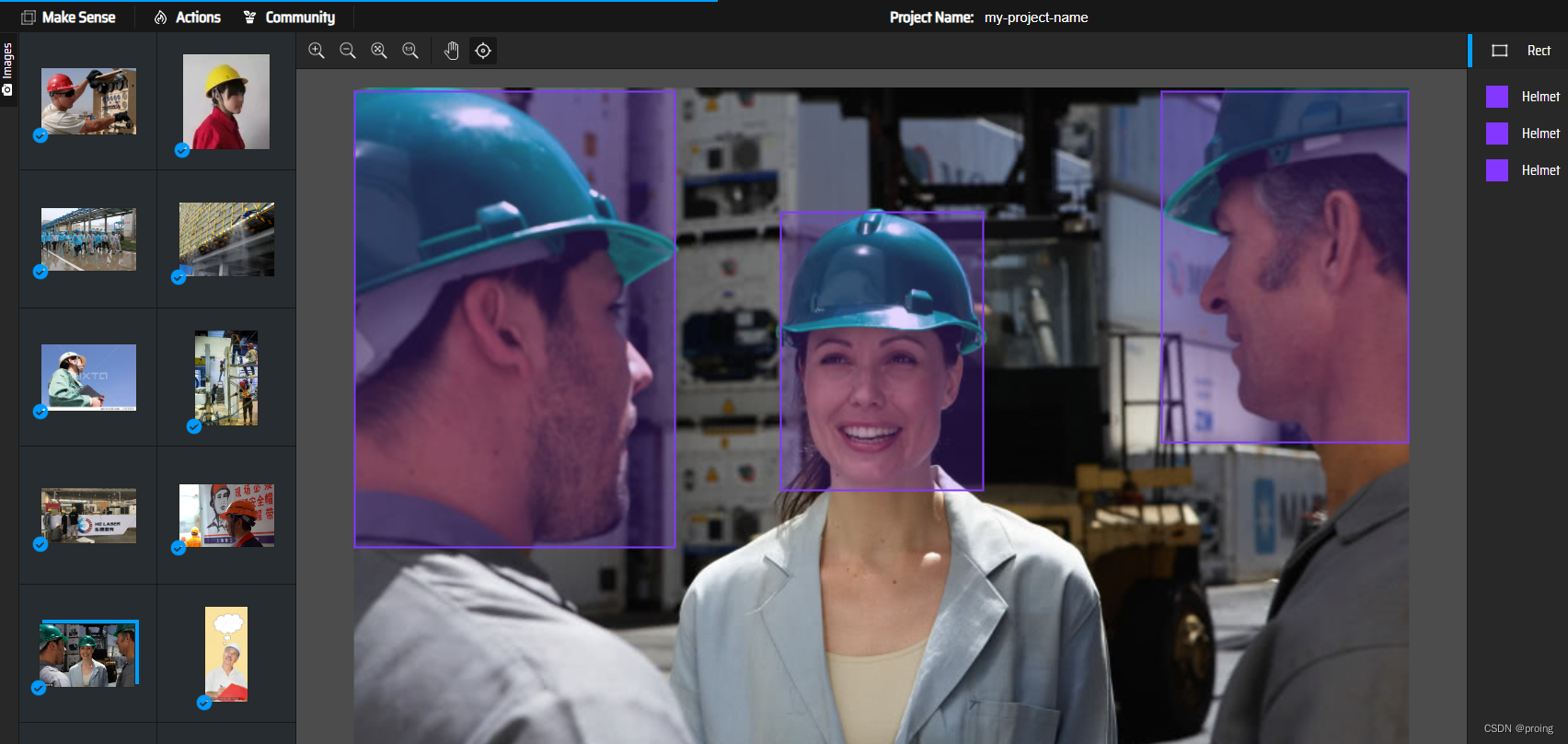Image resolution: width=1568 pixels, height=744 pixels.
Task: Open the red helmet worker thumbnail
Action: [x=88, y=101]
